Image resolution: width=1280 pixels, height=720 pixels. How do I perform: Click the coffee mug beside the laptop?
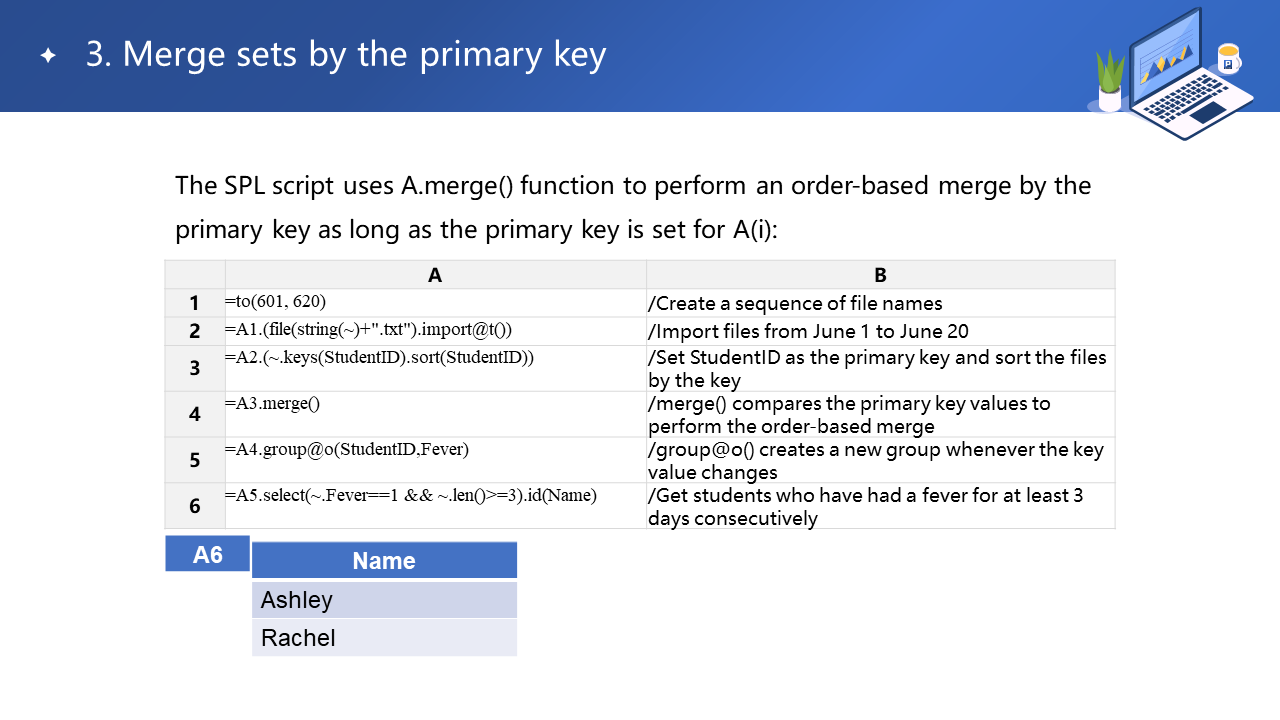tap(1228, 59)
